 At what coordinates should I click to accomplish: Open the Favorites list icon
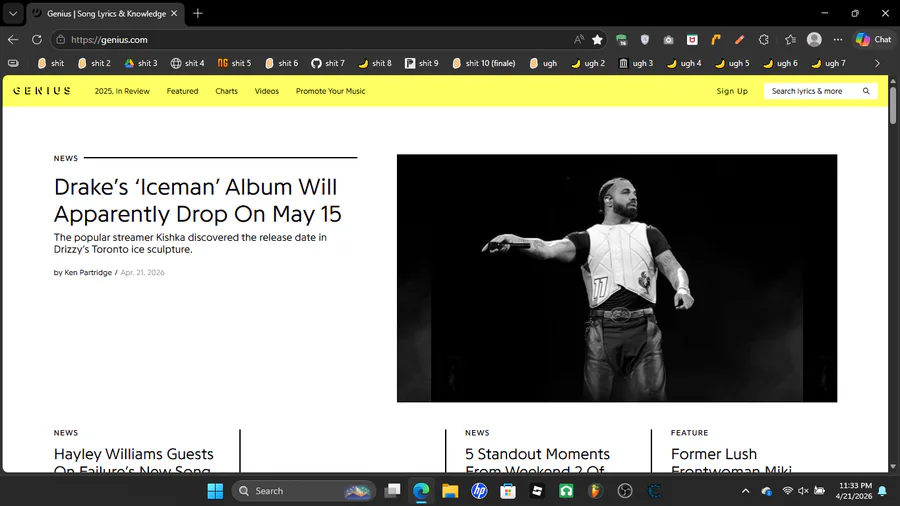[790, 40]
